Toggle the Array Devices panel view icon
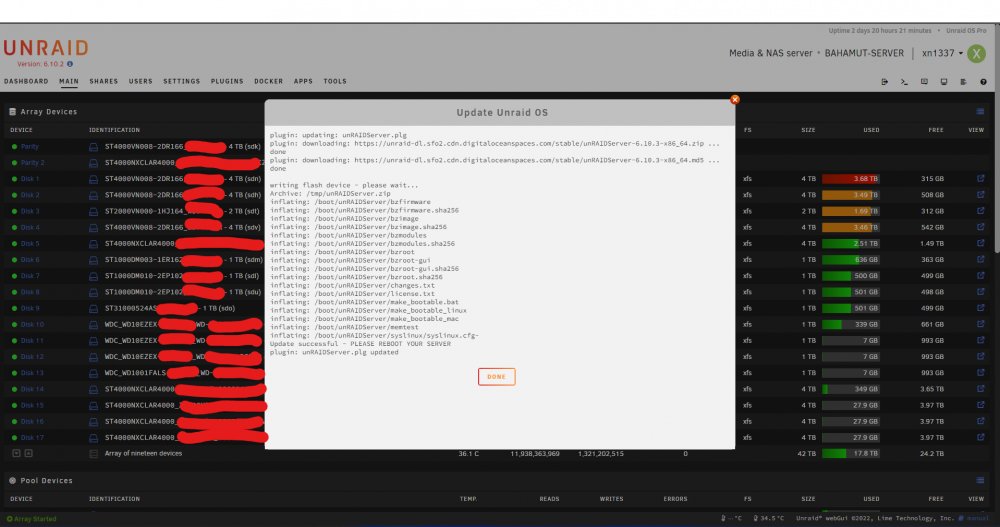 [x=980, y=112]
